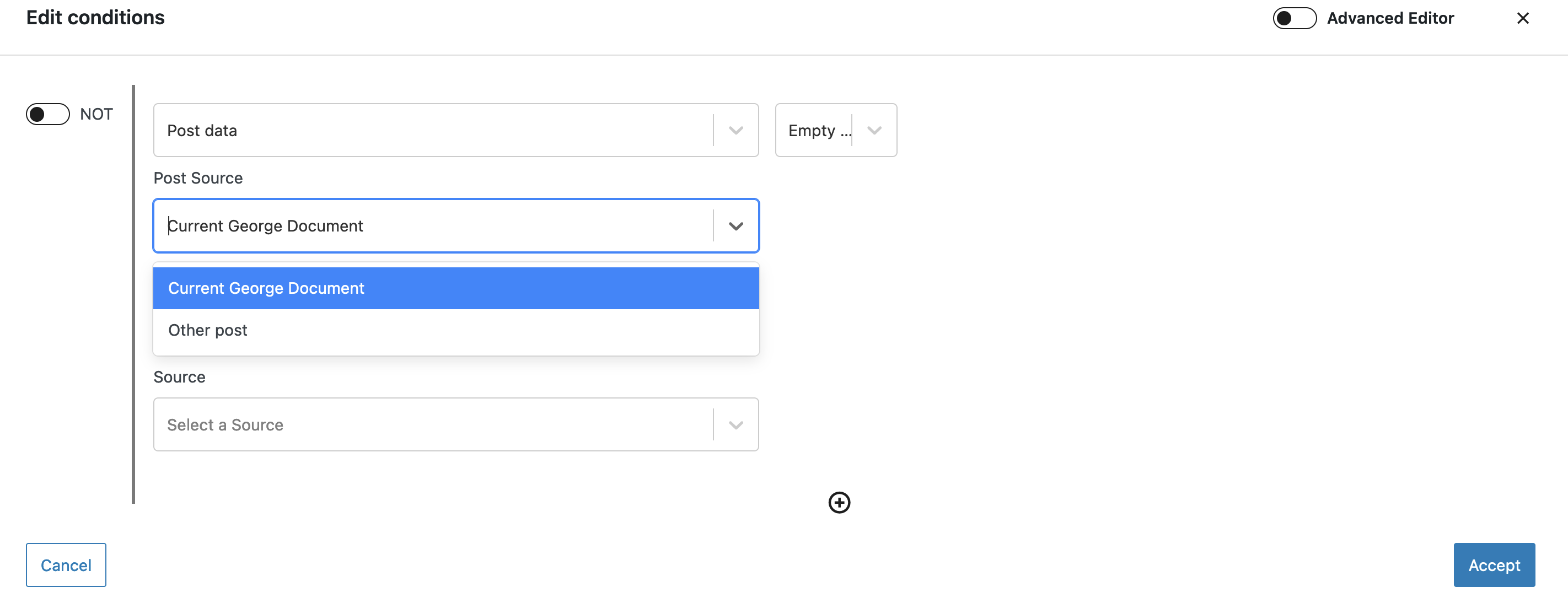Collapse the Post Source dropdown chevron
This screenshot has width=1568, height=603.
(735, 226)
